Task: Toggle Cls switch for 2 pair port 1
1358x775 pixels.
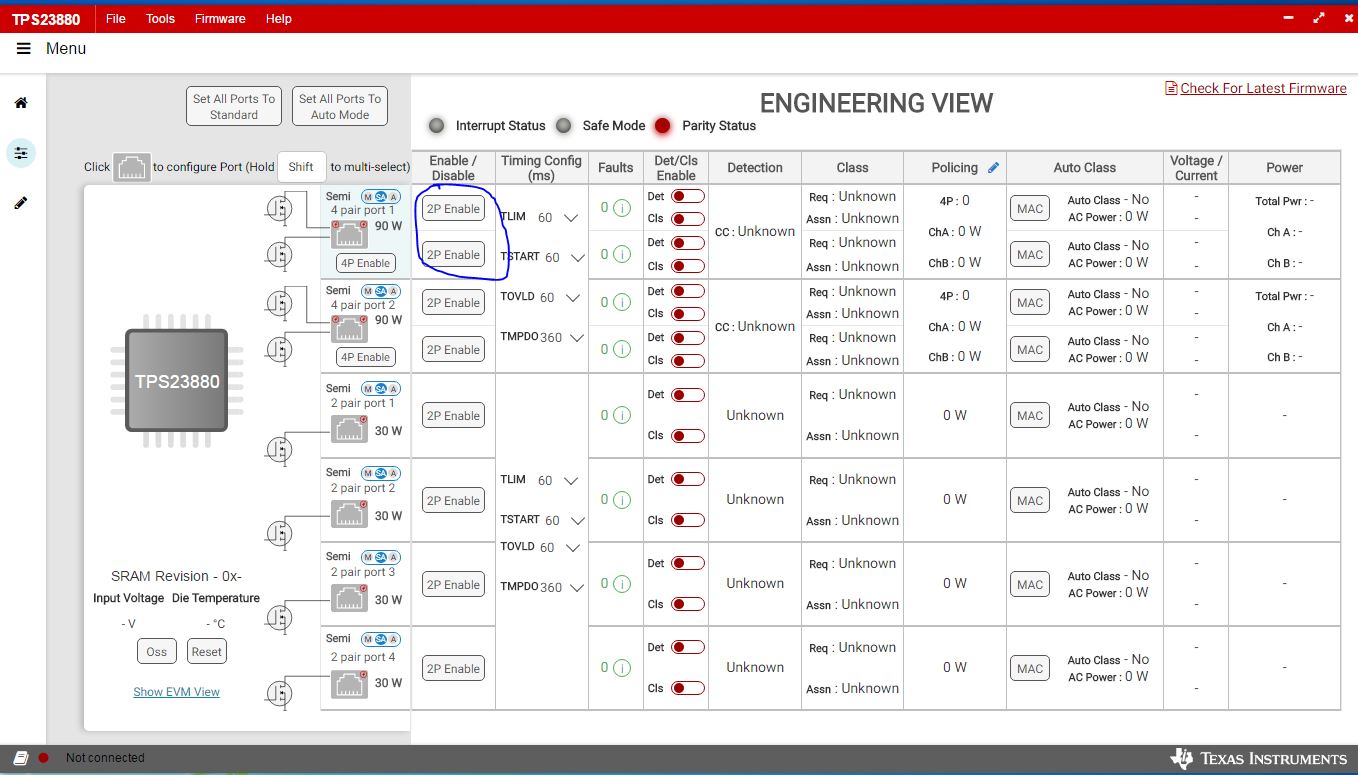Action: point(688,436)
